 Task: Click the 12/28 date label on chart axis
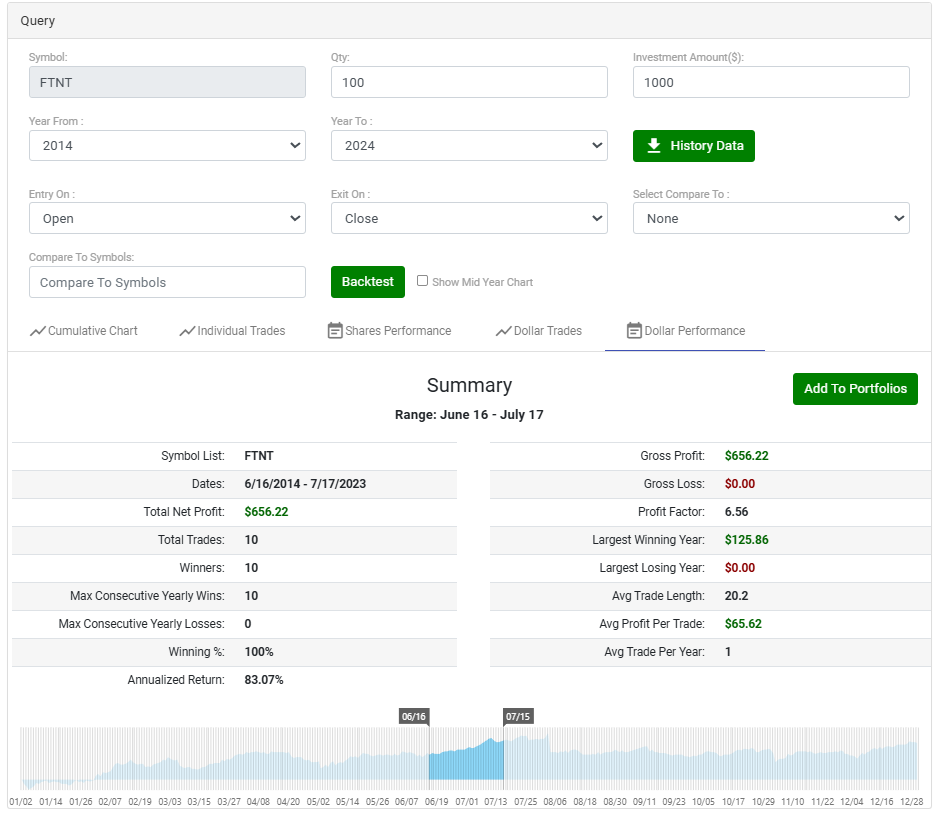pos(911,802)
